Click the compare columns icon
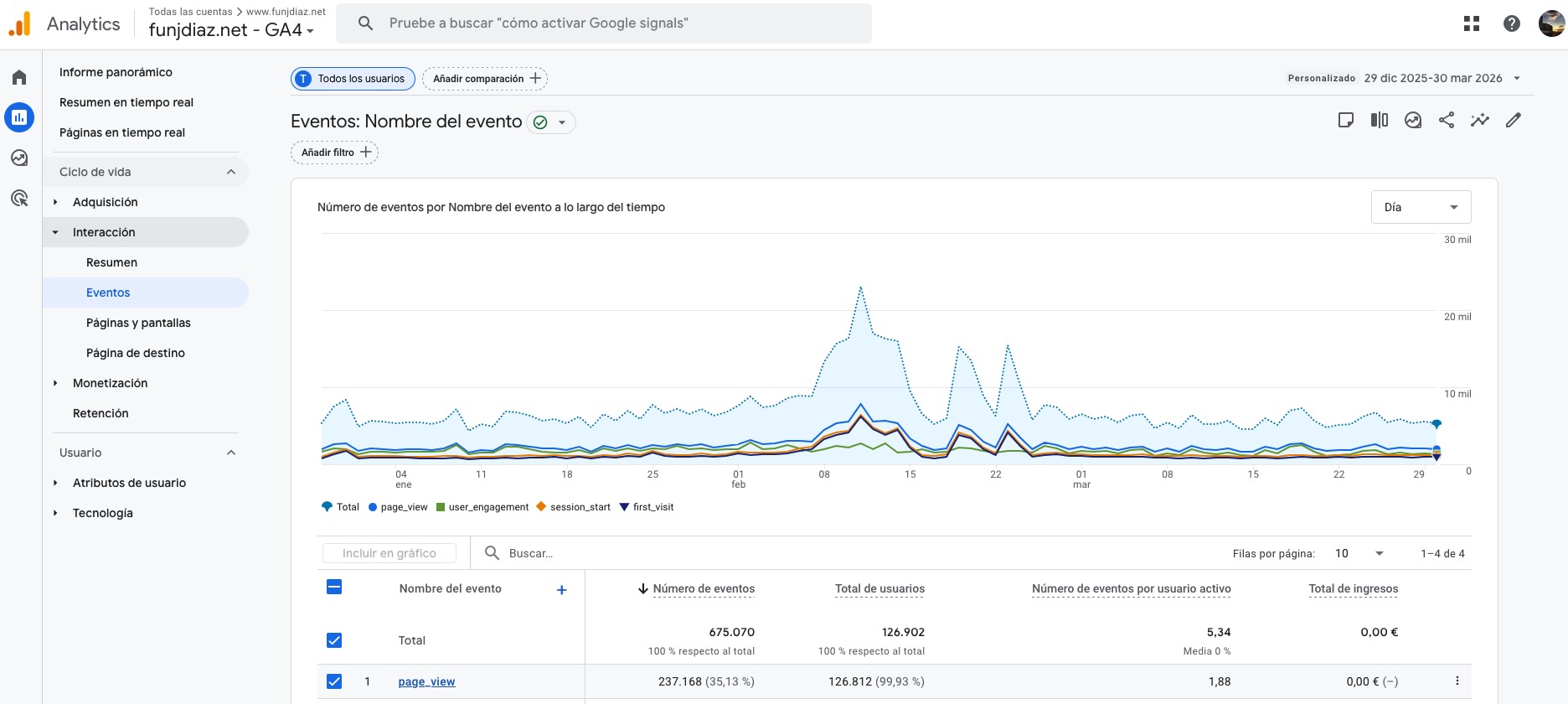 pos(1379,120)
